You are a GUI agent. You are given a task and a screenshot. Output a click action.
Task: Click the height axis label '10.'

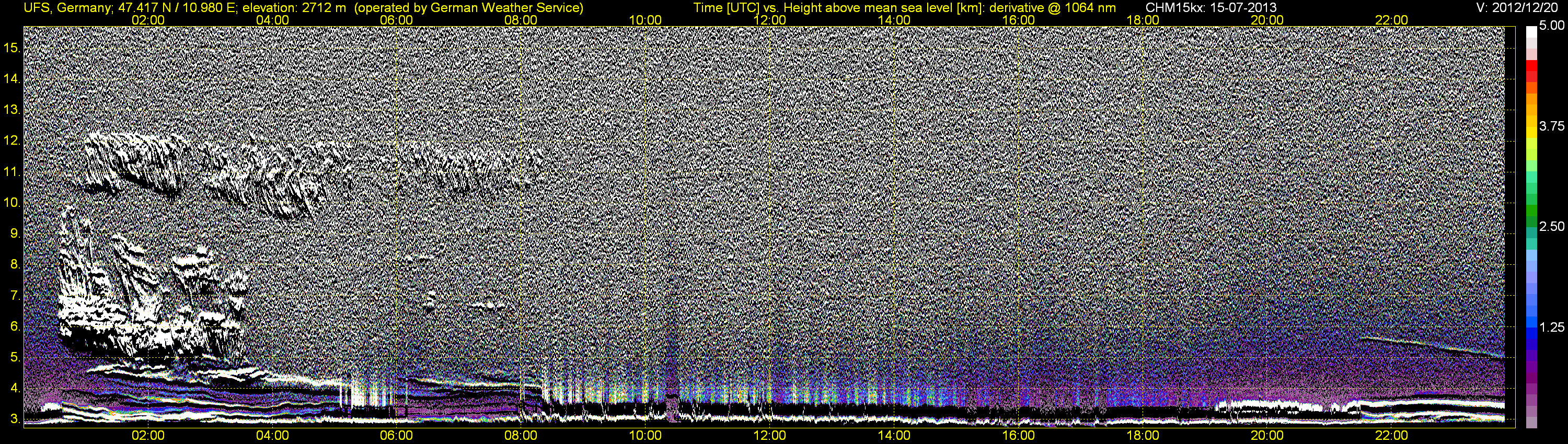point(12,203)
